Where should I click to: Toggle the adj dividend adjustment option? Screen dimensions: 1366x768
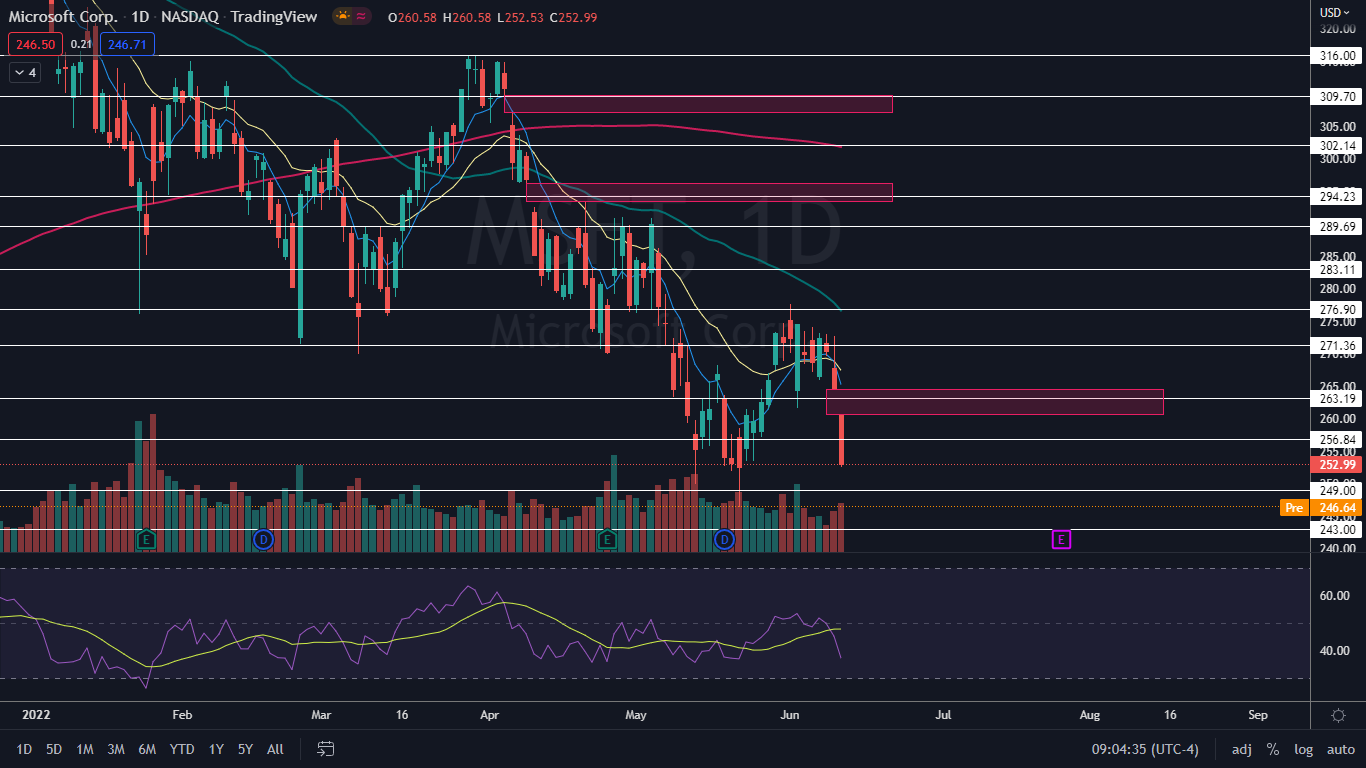tap(1241, 749)
